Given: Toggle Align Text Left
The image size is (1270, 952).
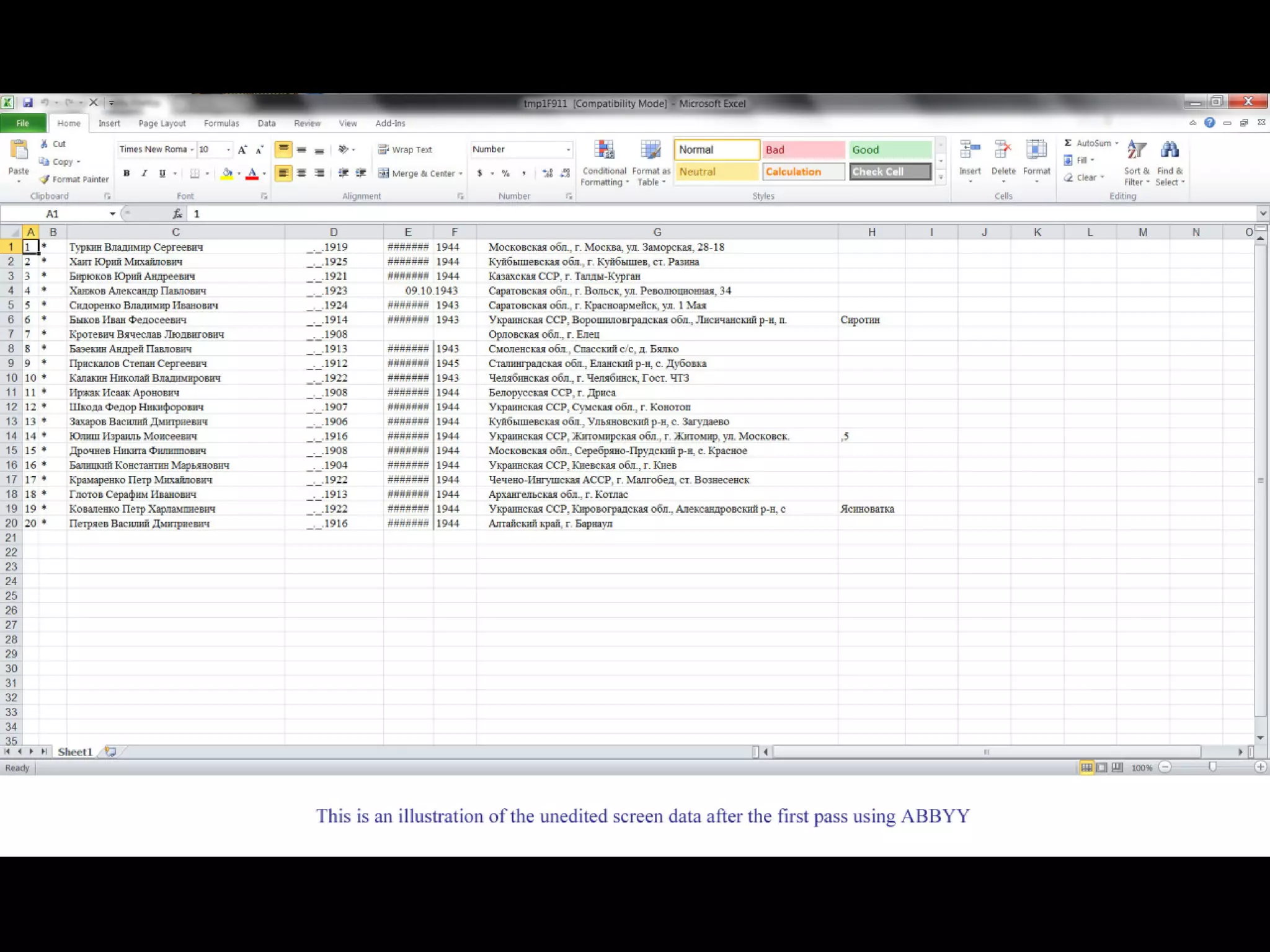Looking at the screenshot, I should [x=283, y=174].
